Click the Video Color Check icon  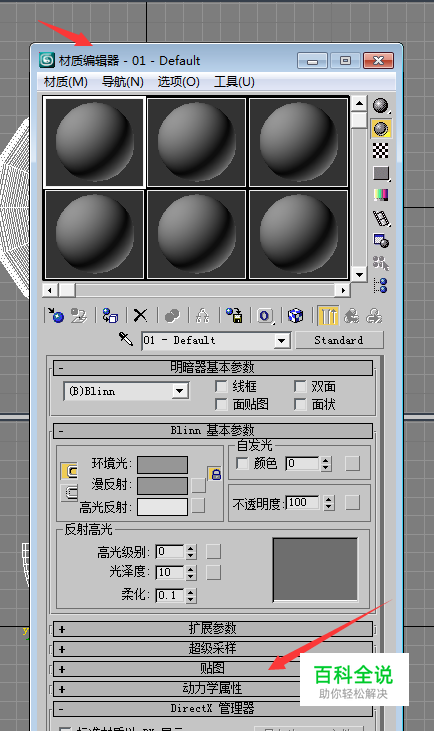[x=381, y=195]
